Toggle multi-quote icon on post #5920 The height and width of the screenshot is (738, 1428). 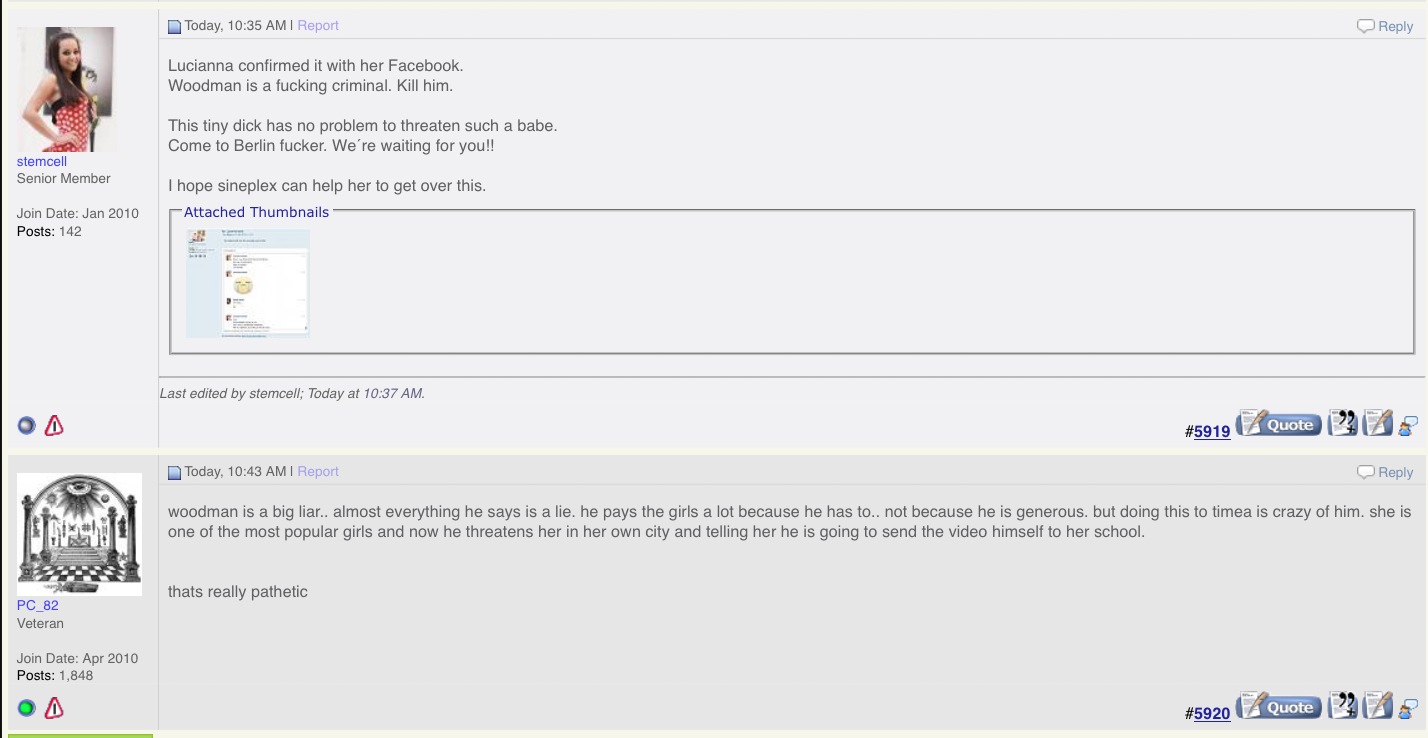(1342, 707)
